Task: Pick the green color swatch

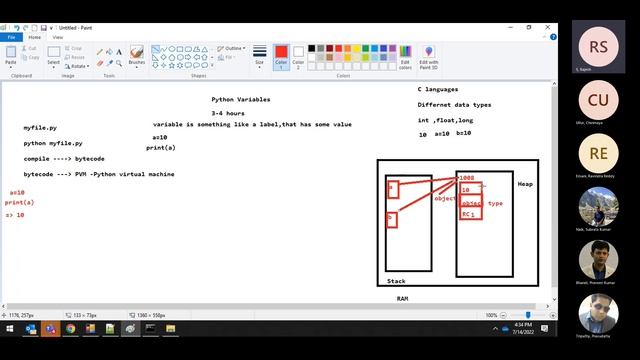Action: coord(366,49)
